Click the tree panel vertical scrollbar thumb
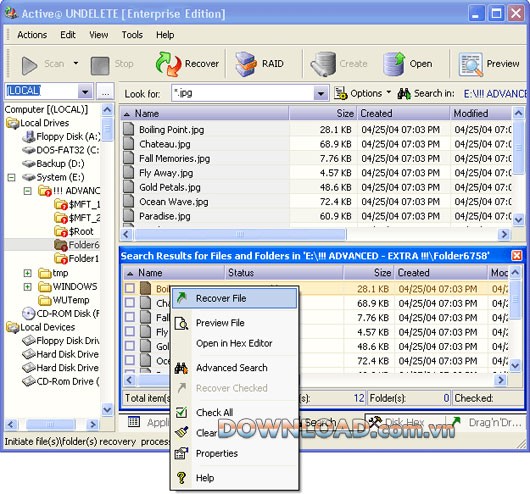The image size is (530, 494). 107,129
